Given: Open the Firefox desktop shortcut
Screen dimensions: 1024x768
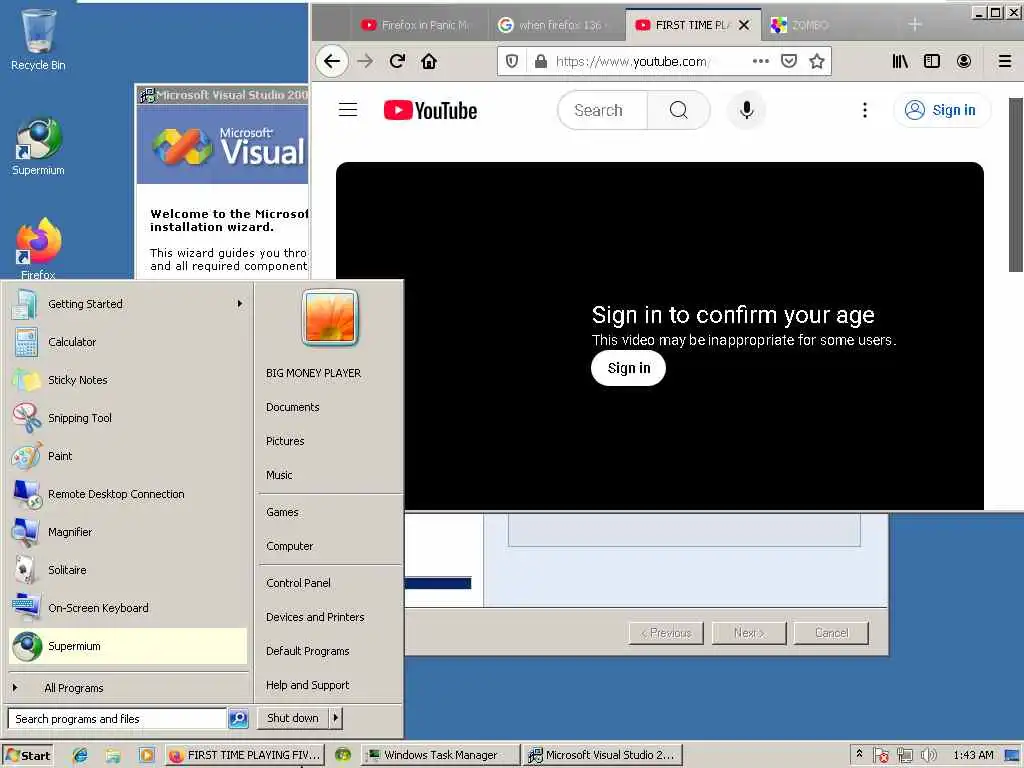Looking at the screenshot, I should pyautogui.click(x=38, y=248).
